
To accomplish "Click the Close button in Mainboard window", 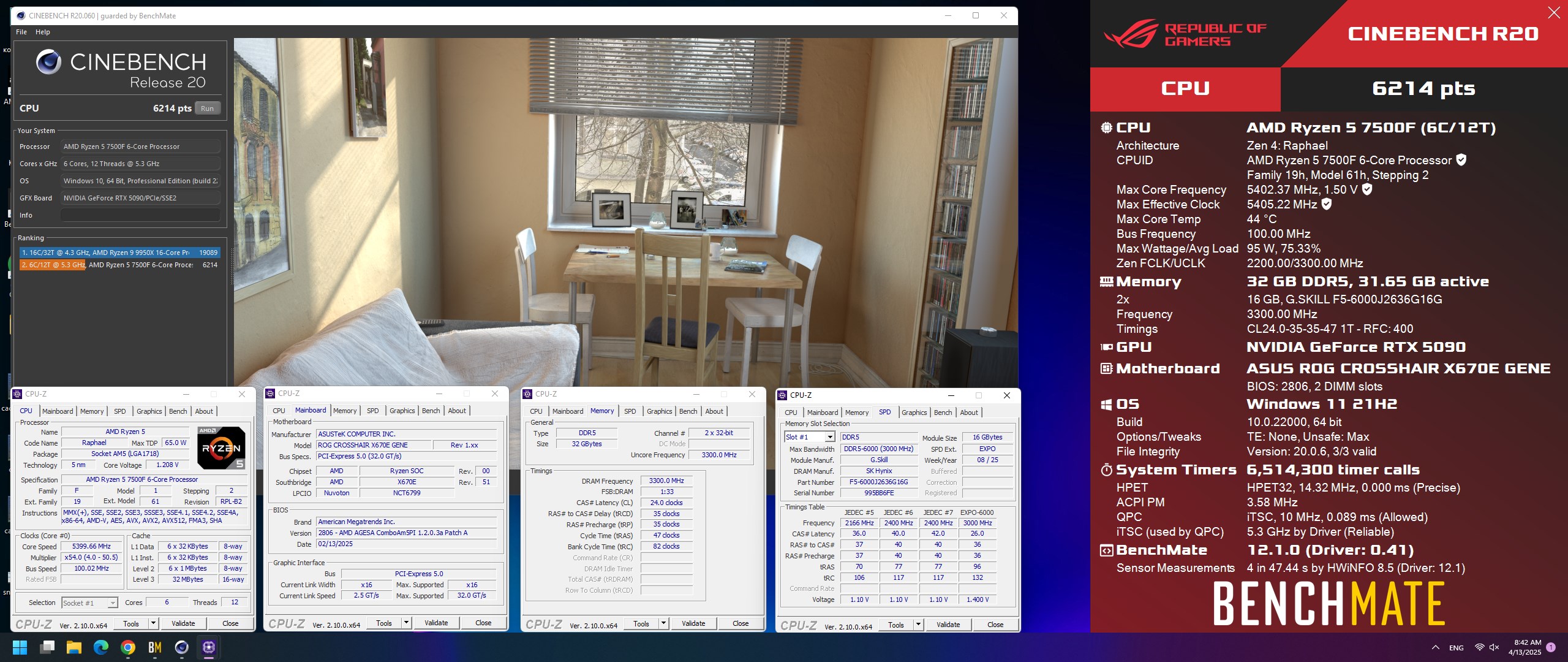I will [x=483, y=623].
